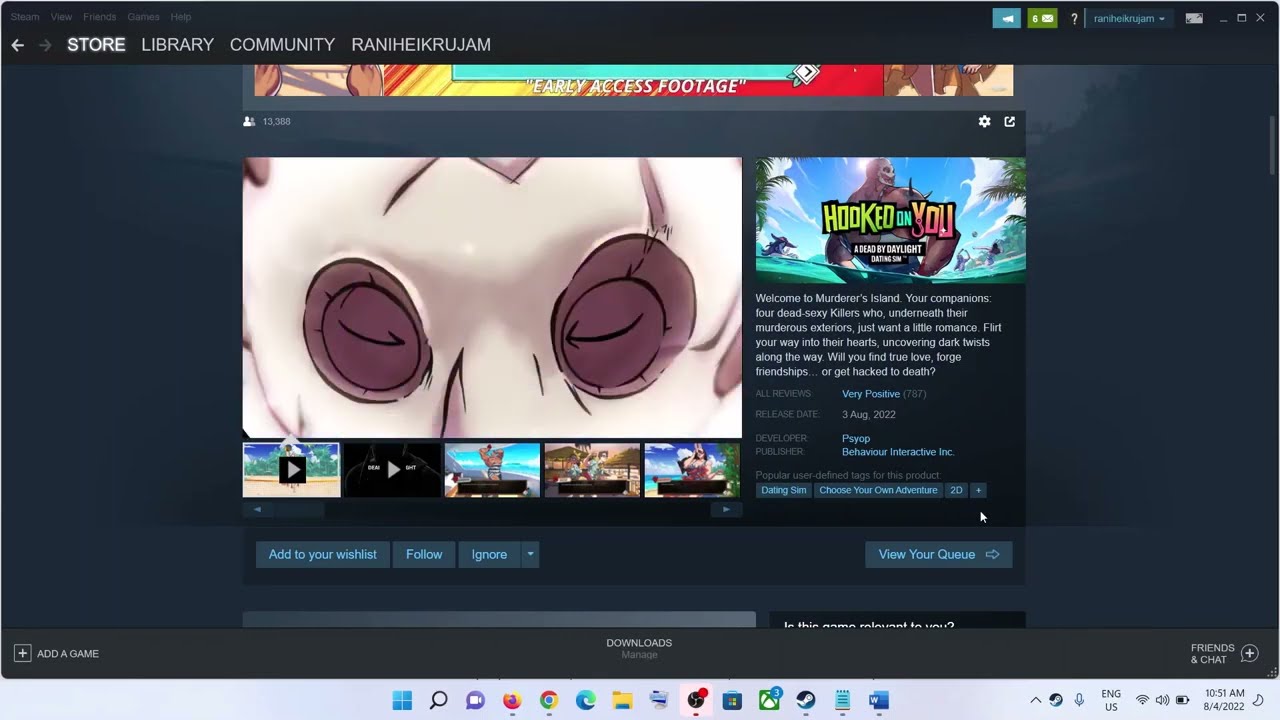Expand the Ignore options dropdown arrow

pos(530,554)
